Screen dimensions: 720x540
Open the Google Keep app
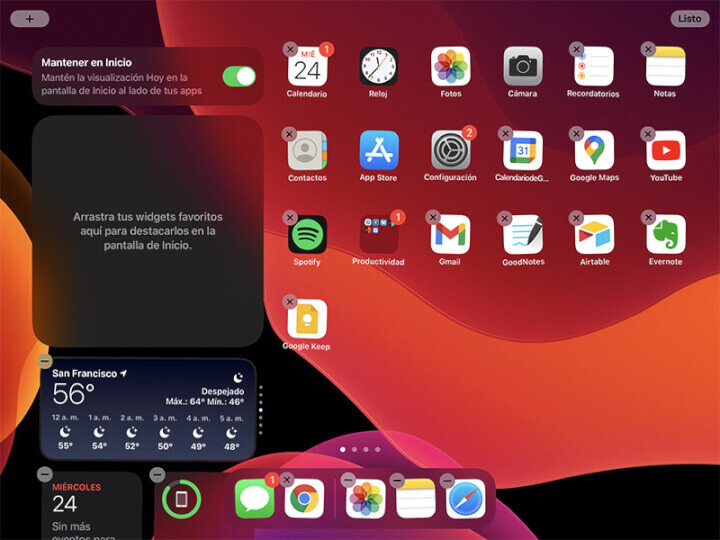307,319
